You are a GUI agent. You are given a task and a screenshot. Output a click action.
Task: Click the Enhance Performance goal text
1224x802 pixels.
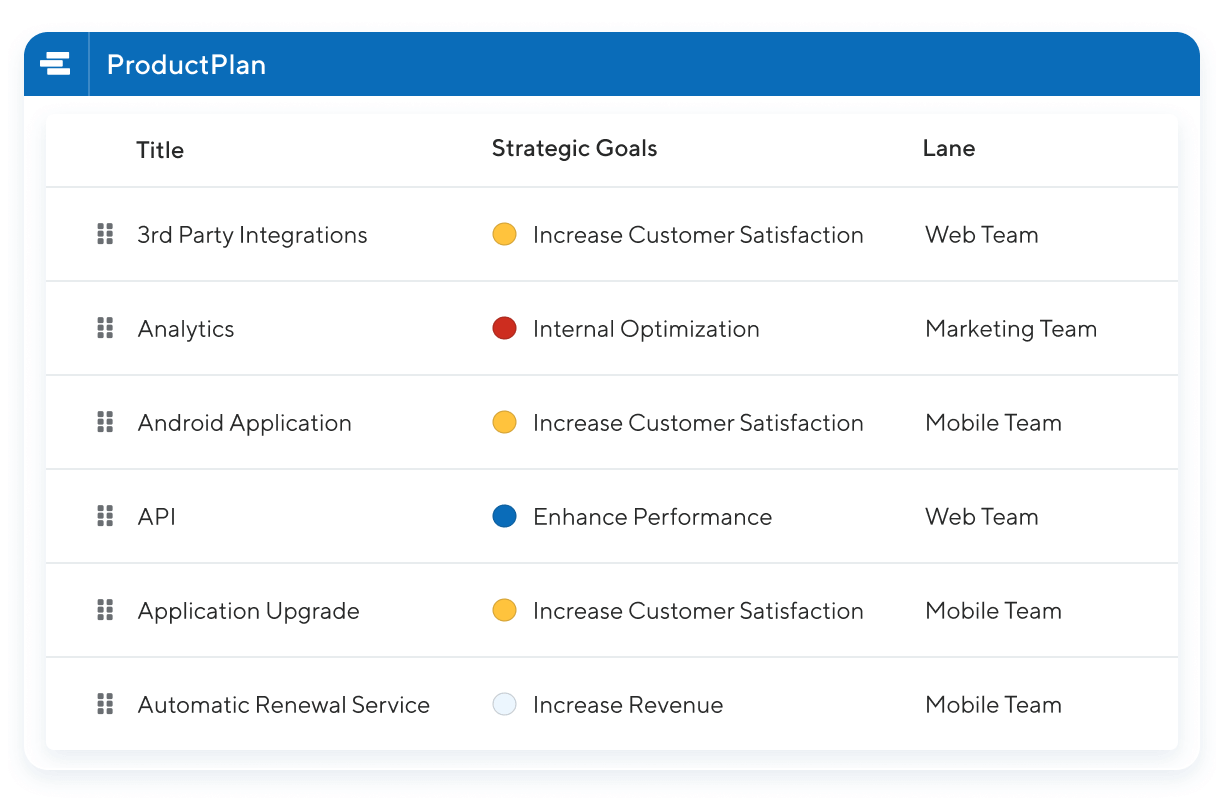click(653, 517)
